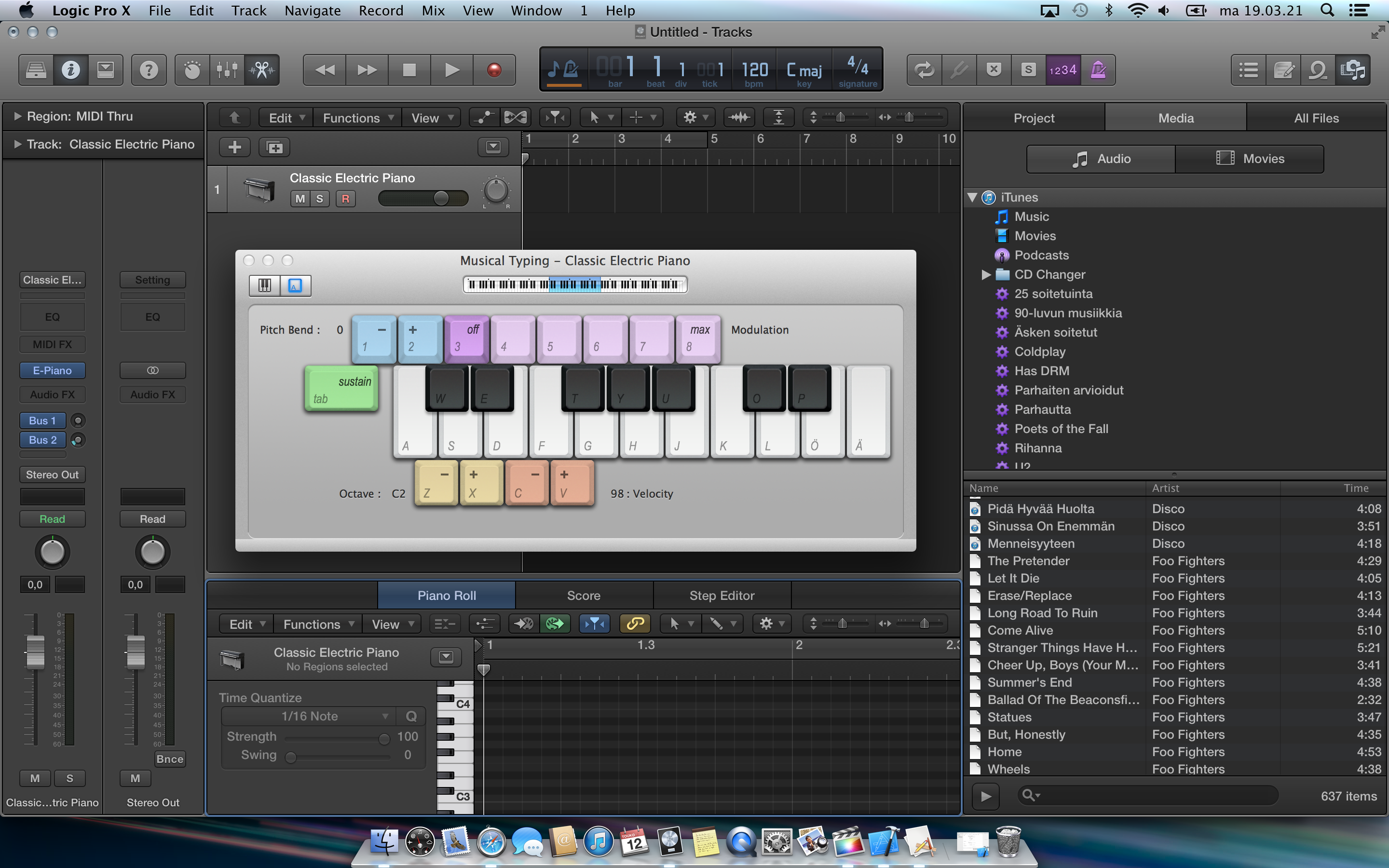Screen dimensions: 1389x868
Task: Toggle MIDI Out button in Piano Roll
Action: point(555,624)
